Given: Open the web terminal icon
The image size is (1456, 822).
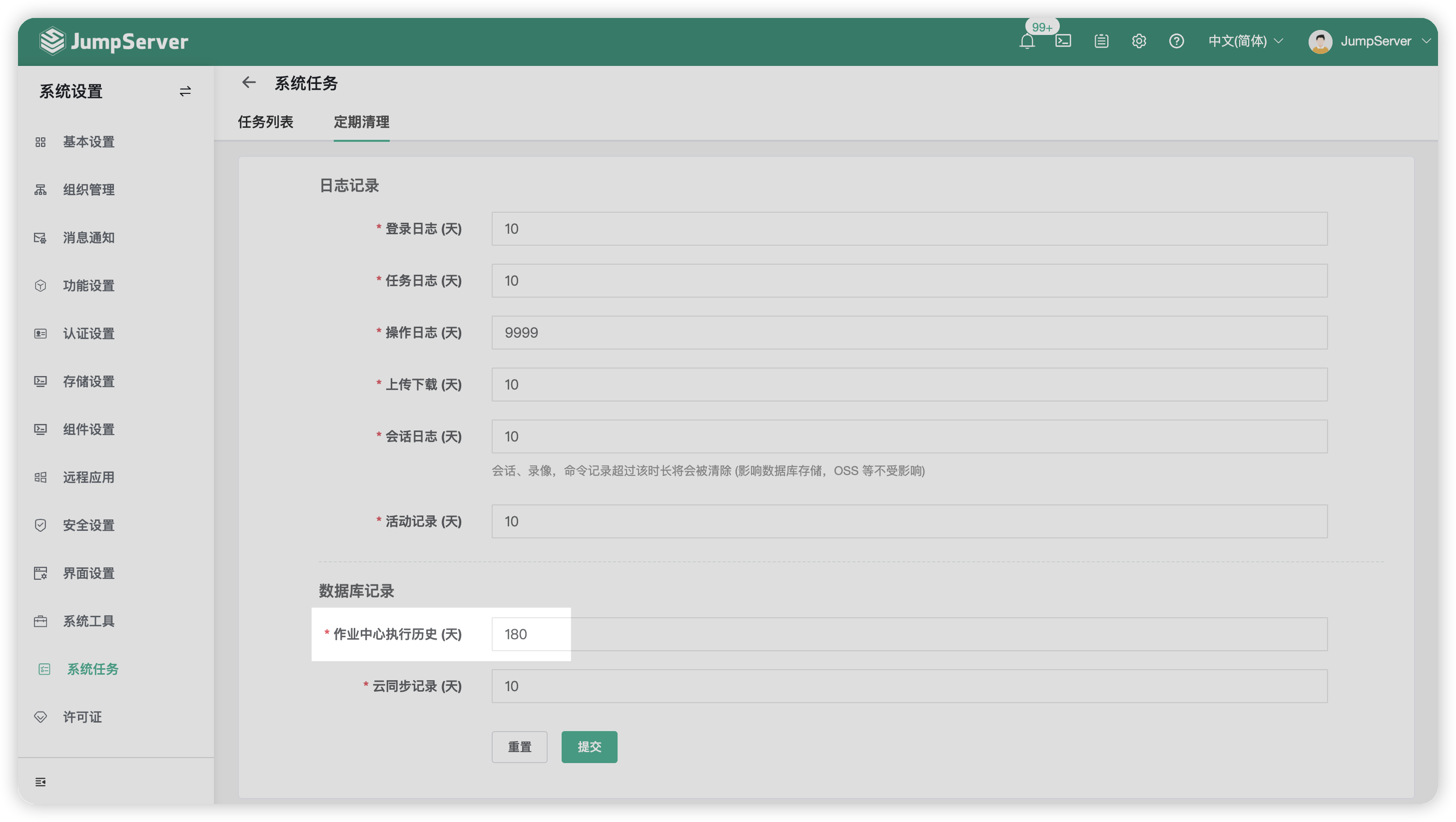Looking at the screenshot, I should 1063,41.
